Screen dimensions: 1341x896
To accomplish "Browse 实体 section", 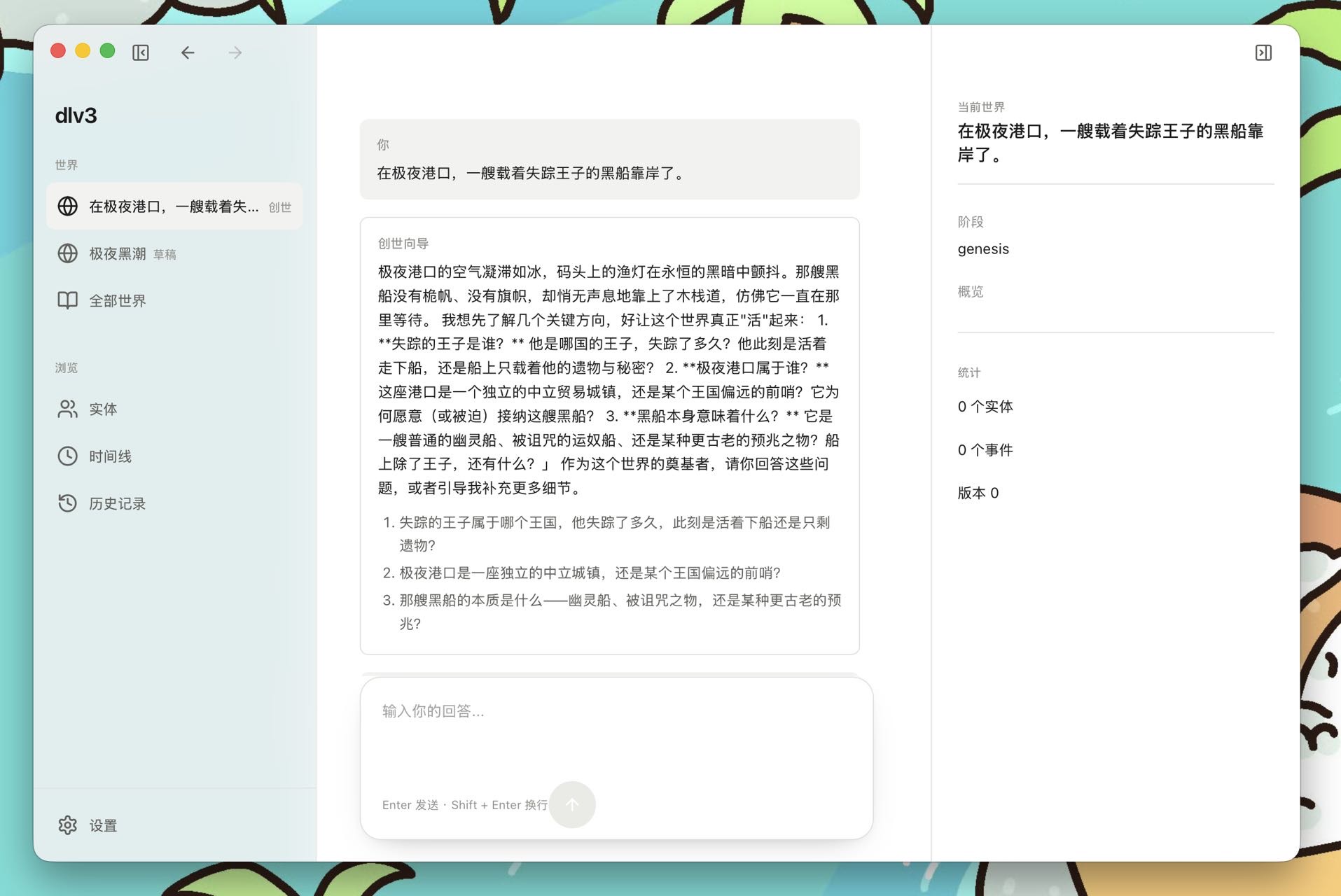I will click(174, 409).
